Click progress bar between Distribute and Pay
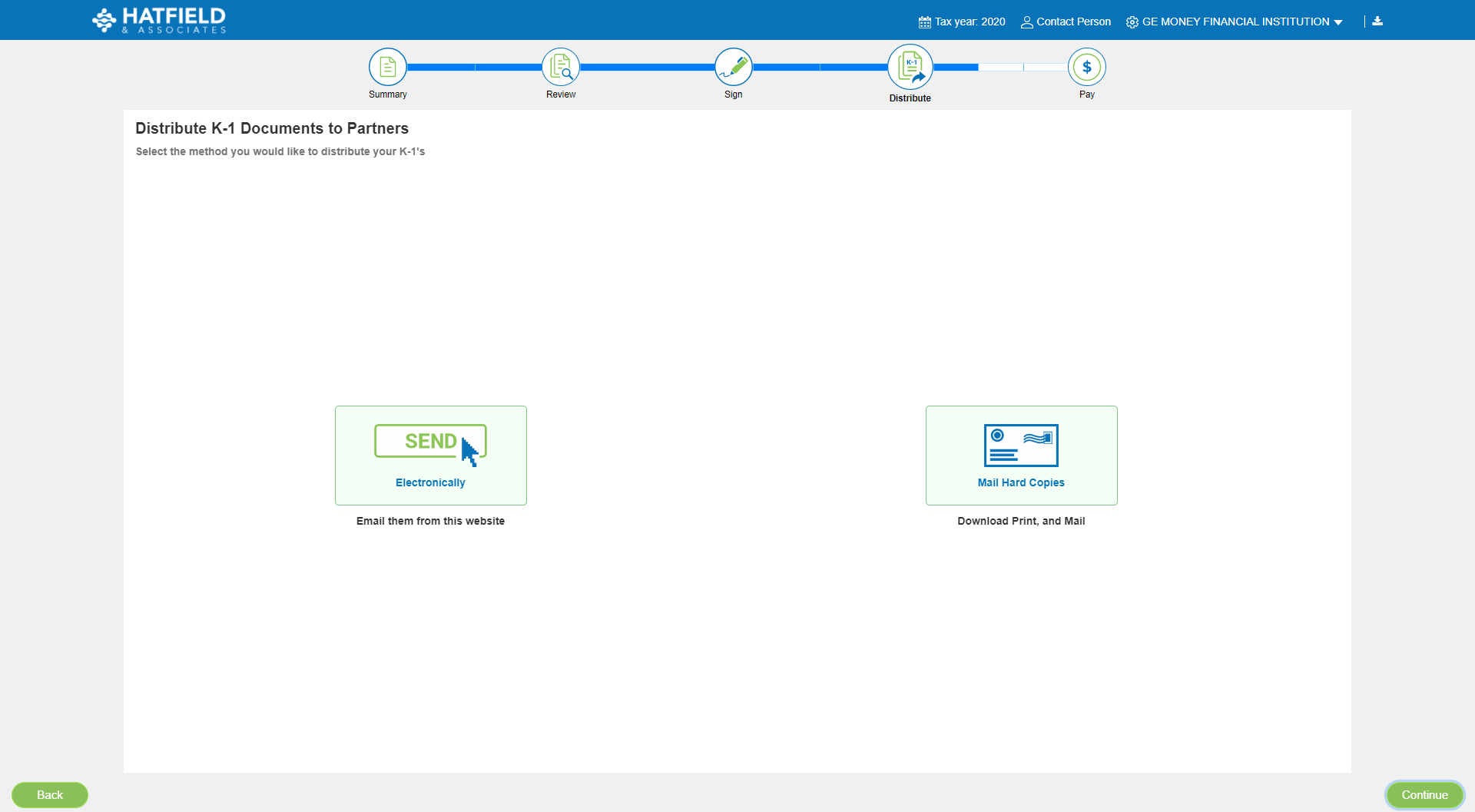Image resolution: width=1475 pixels, height=812 pixels. coord(1000,67)
